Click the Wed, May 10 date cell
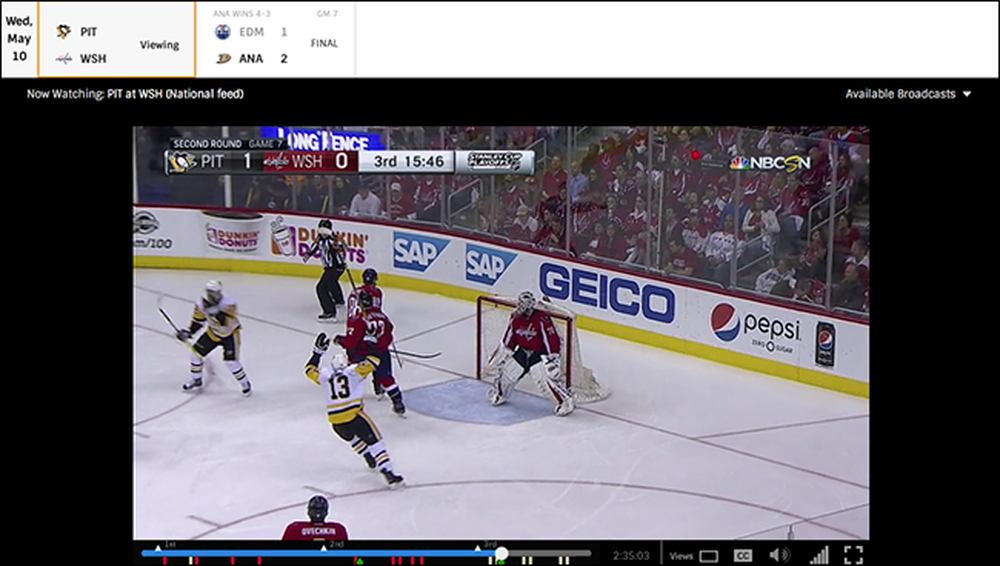 pos(19,39)
